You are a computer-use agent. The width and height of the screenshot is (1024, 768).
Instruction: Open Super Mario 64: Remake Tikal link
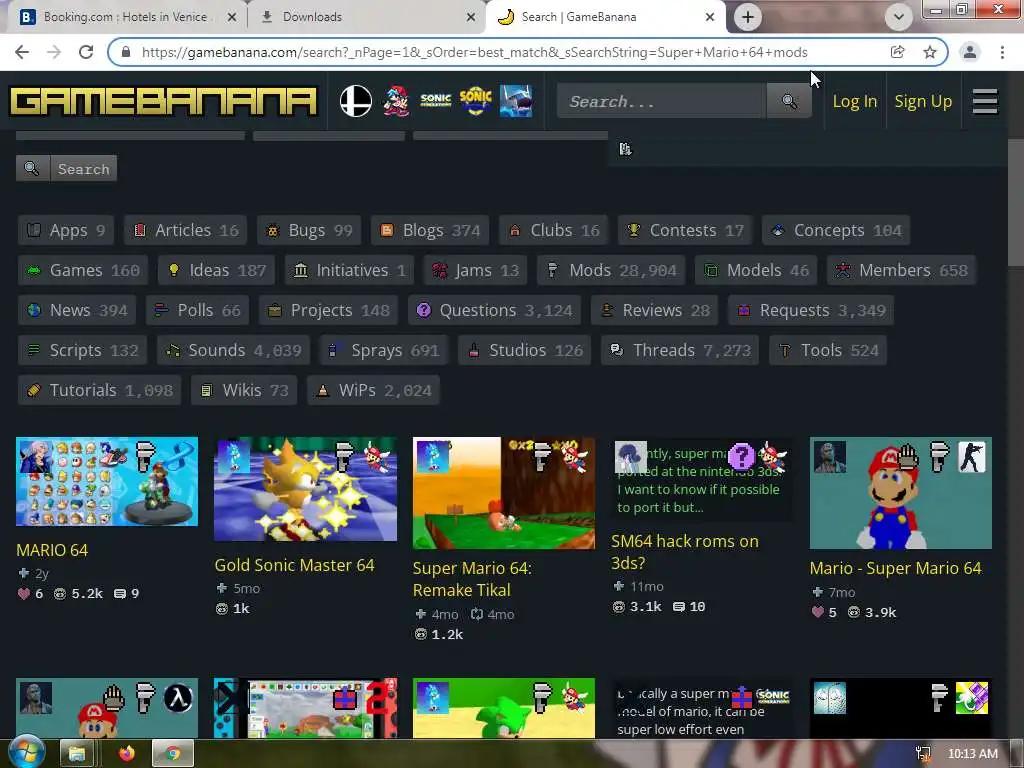472,579
